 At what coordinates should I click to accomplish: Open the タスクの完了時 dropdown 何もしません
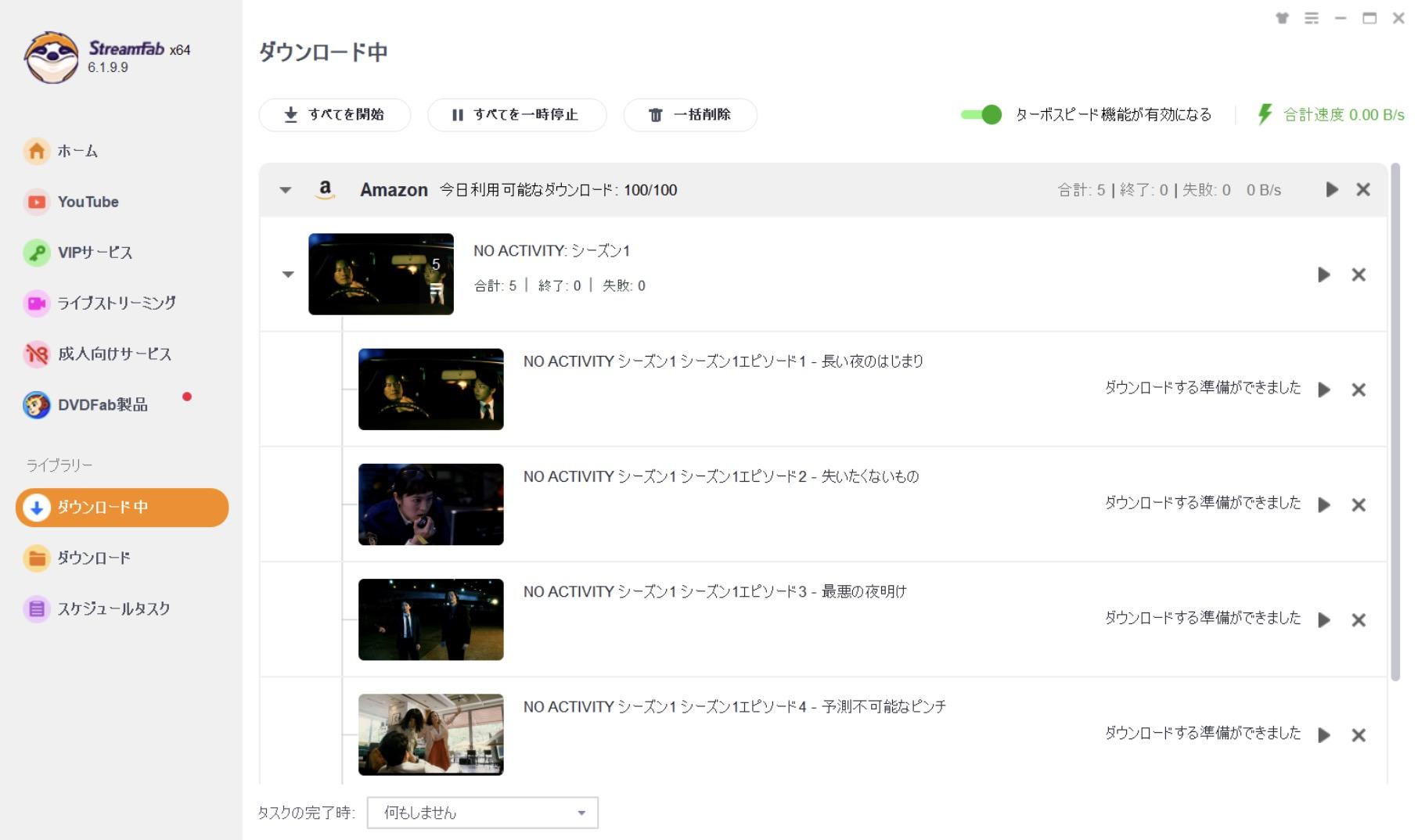(483, 813)
